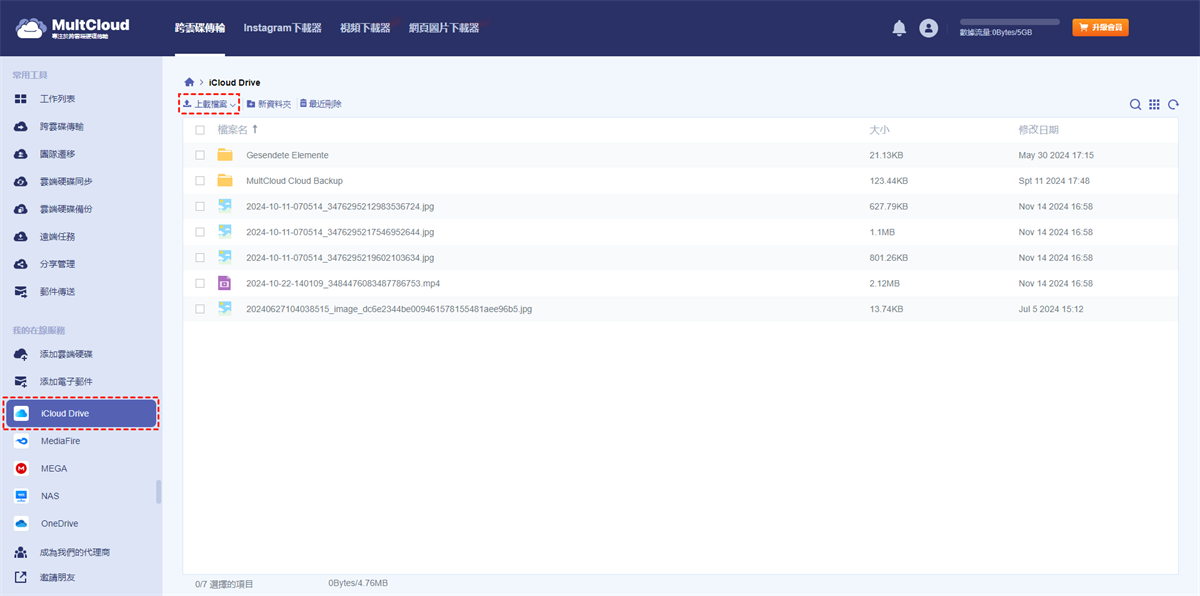Click the May 30 2024 17:15 date
This screenshot has width=1200, height=596.
[1056, 155]
